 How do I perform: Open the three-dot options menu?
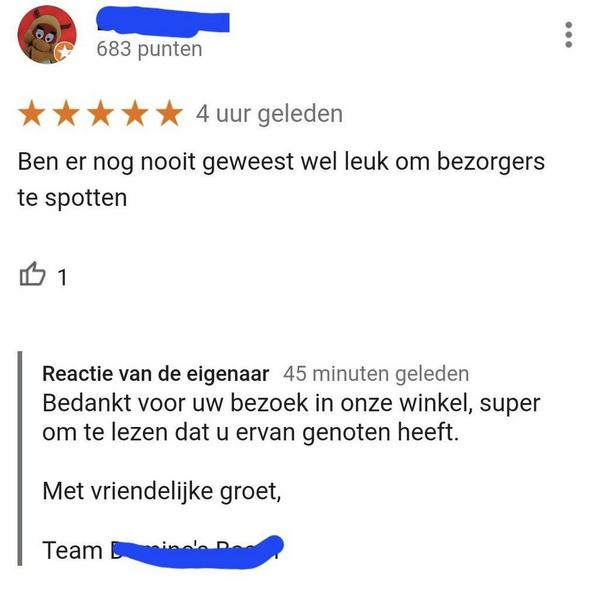click(569, 35)
